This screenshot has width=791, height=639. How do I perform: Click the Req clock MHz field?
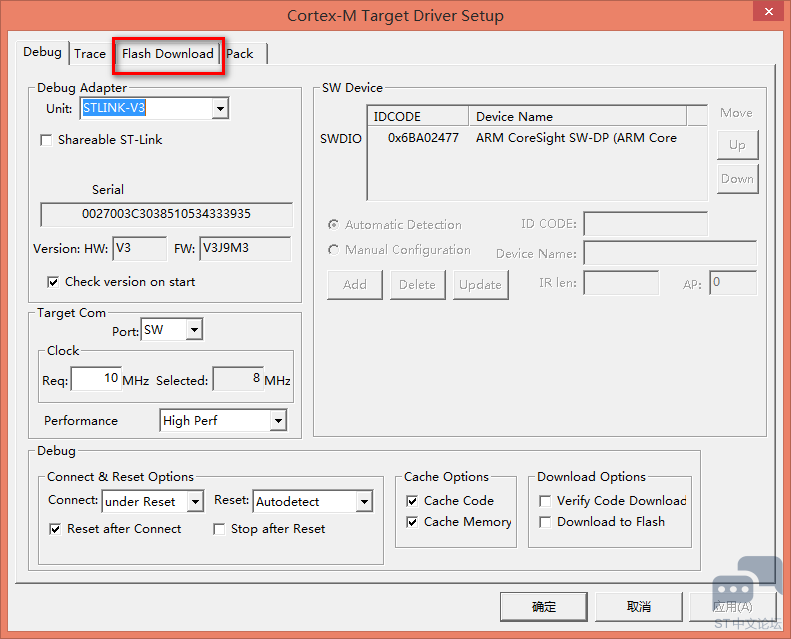[x=96, y=379]
